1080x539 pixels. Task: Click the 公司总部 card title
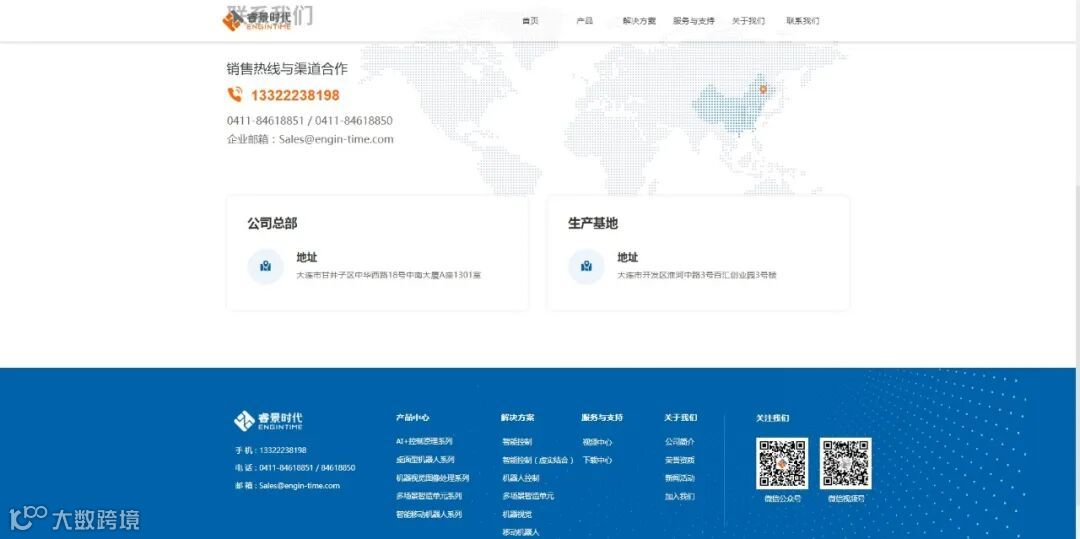click(x=272, y=224)
